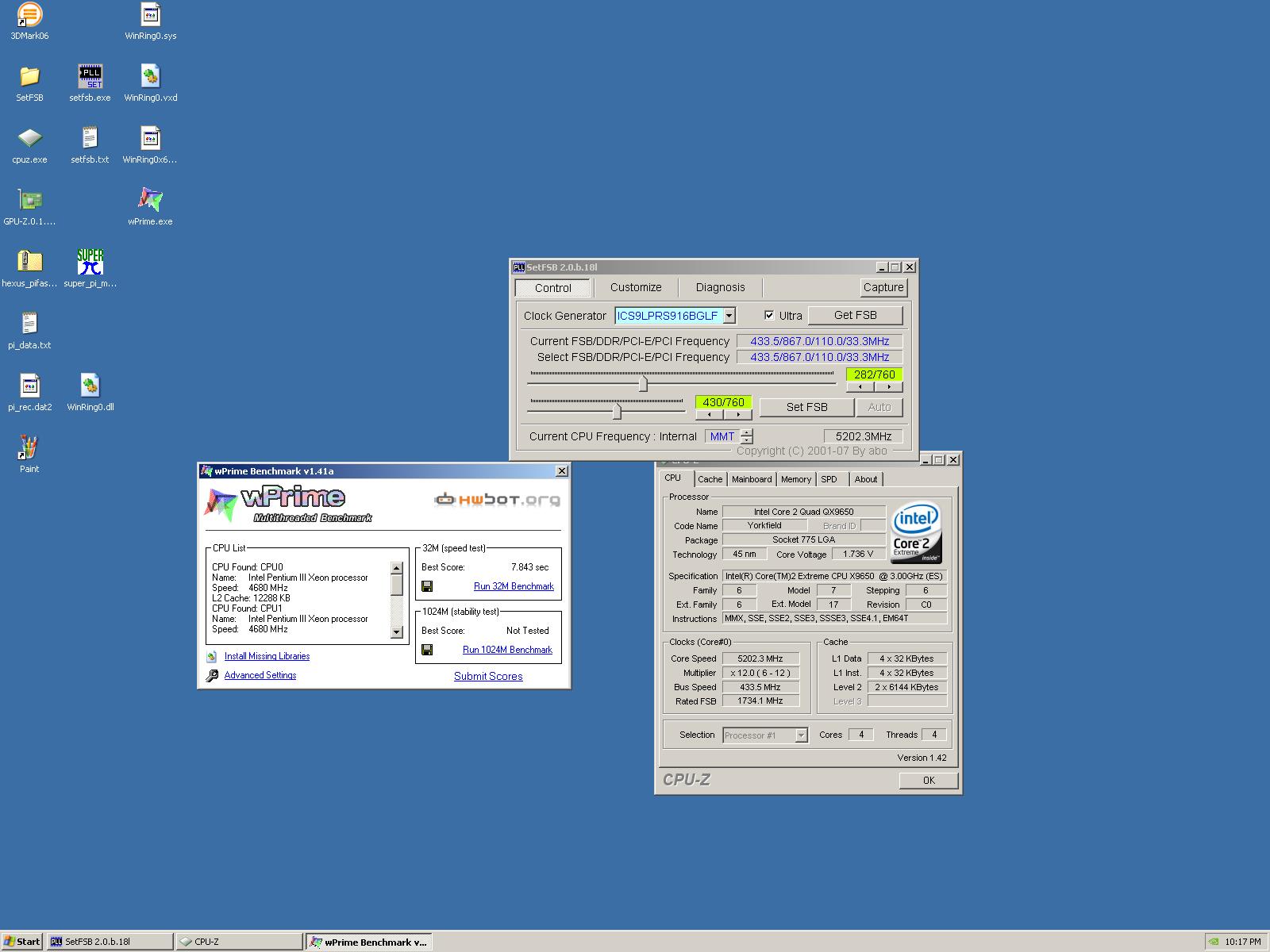Click the 10:17 PM taskbar clock

1242,942
